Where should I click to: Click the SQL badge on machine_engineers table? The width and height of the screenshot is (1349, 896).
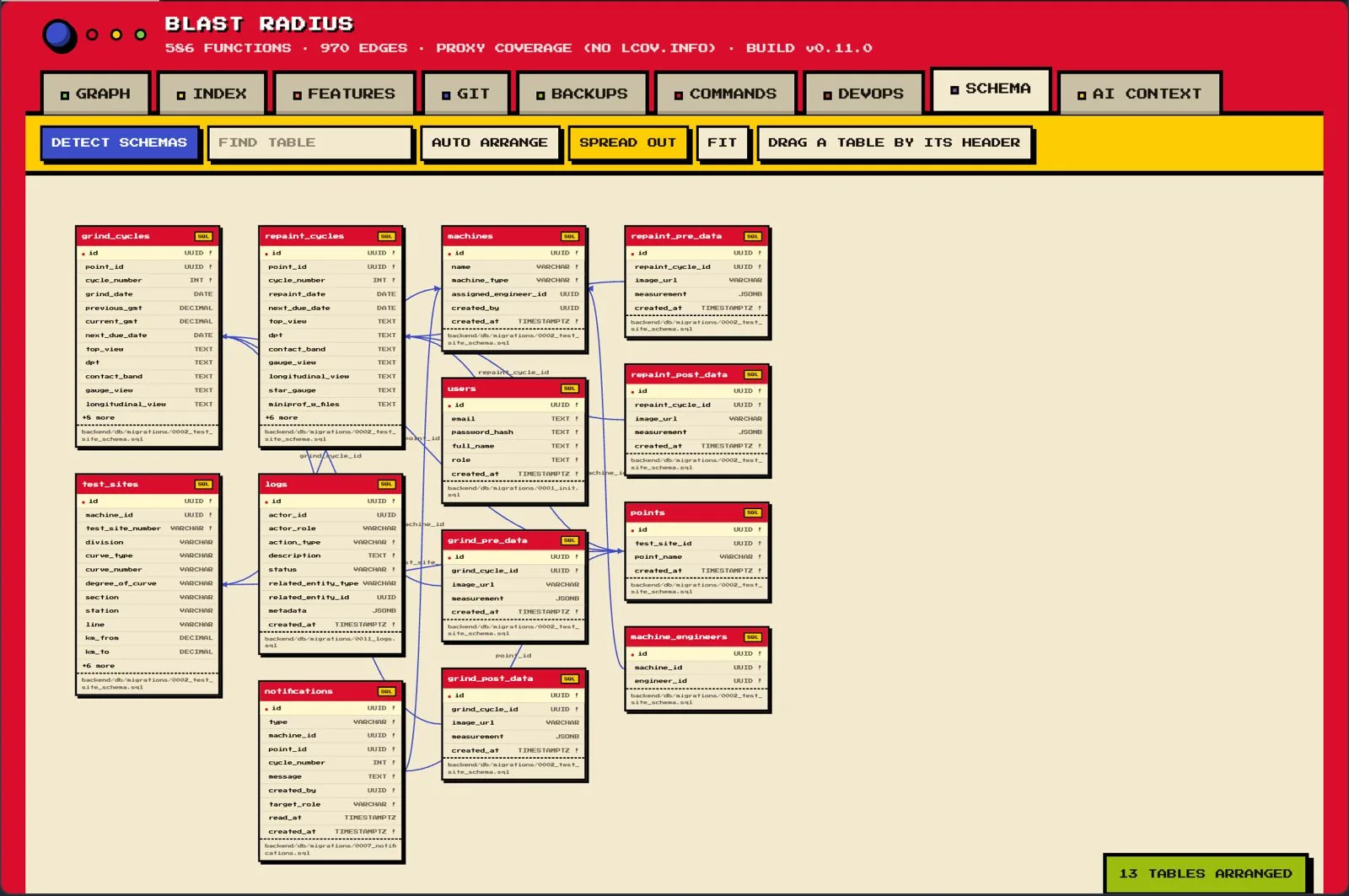click(752, 637)
